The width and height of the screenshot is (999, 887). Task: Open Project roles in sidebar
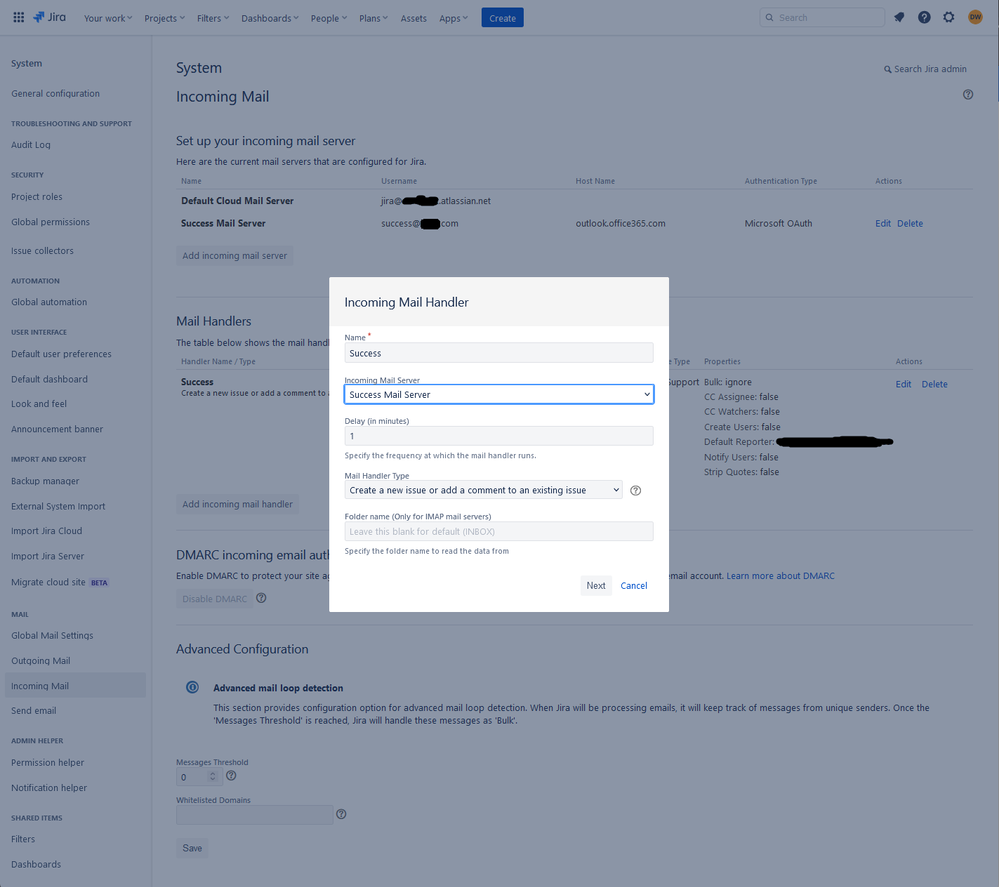(x=36, y=196)
